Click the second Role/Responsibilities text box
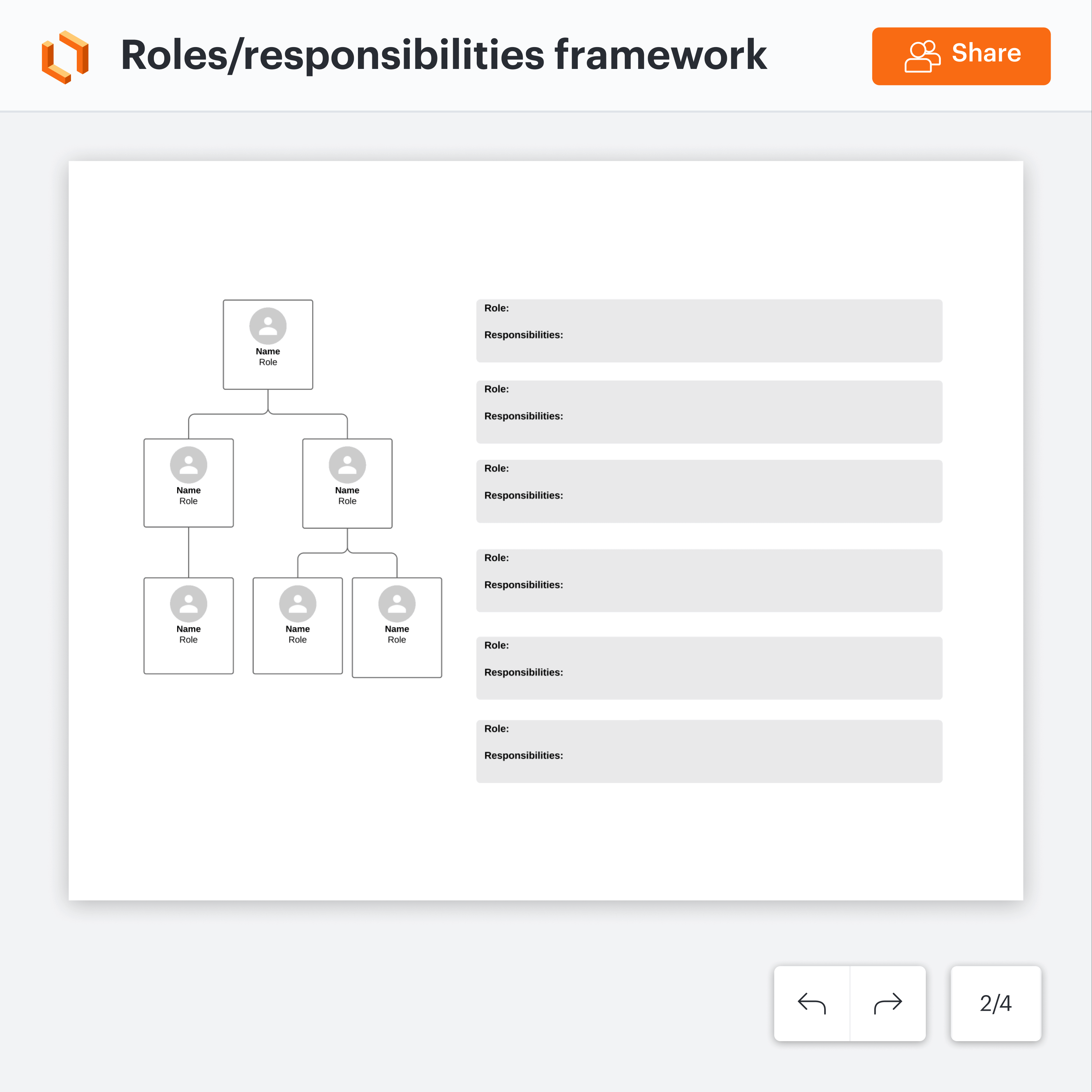 (709, 412)
